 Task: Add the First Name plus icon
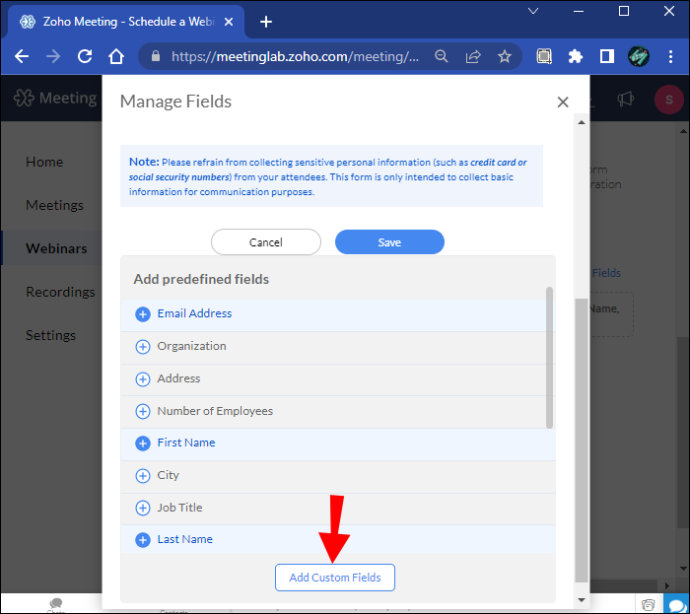tap(143, 443)
